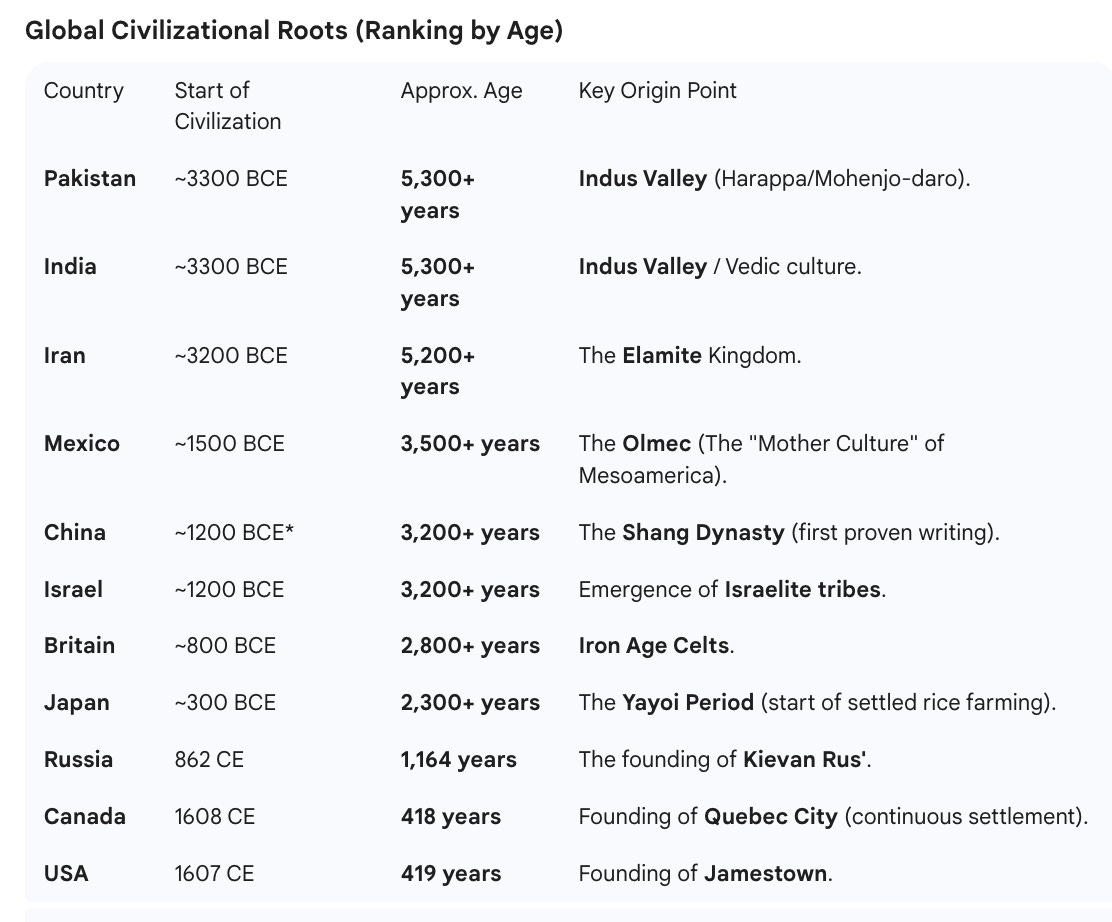Select the 'Russia' country cell

78,760
